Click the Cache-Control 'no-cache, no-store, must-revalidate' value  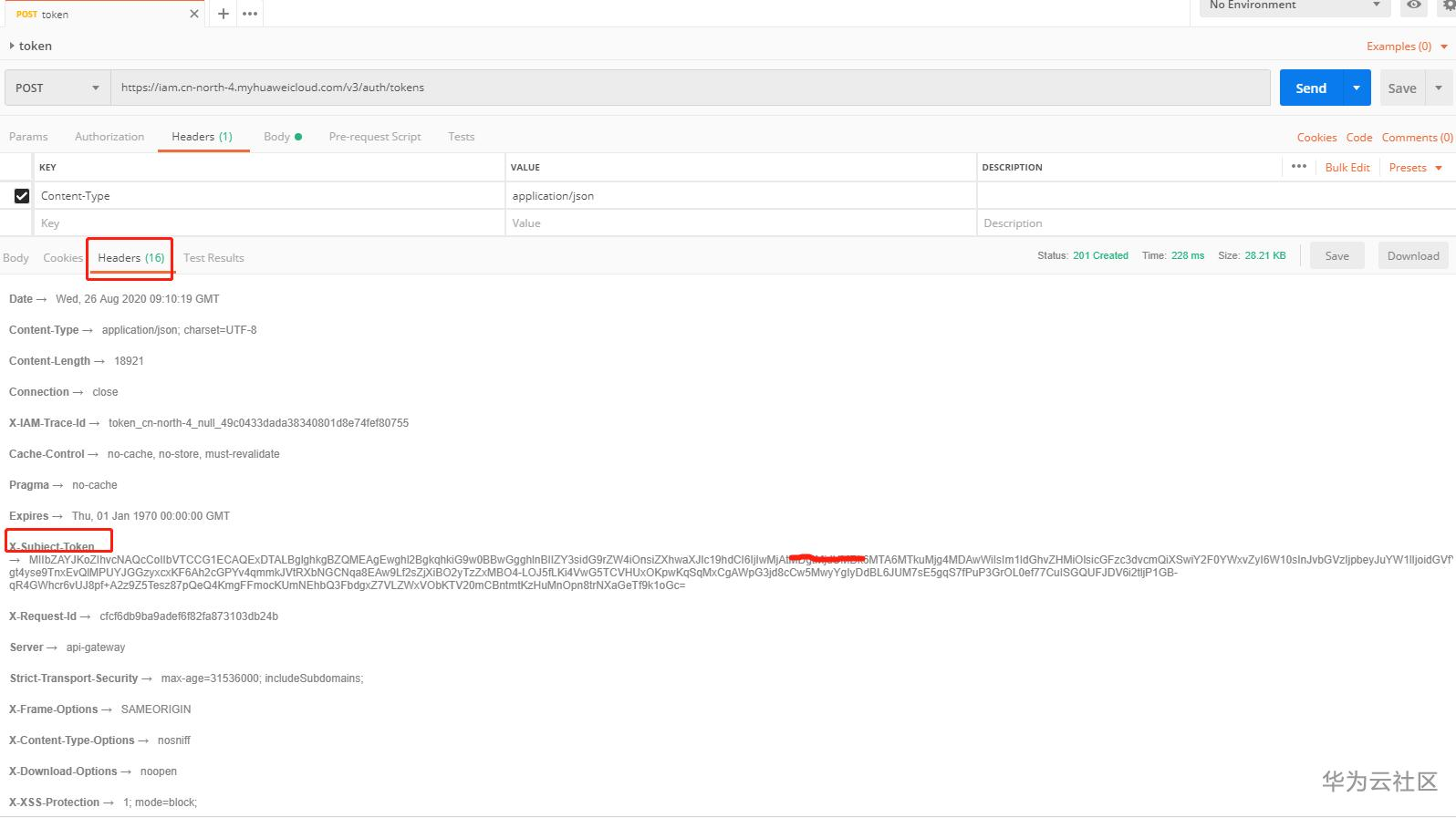point(193,454)
